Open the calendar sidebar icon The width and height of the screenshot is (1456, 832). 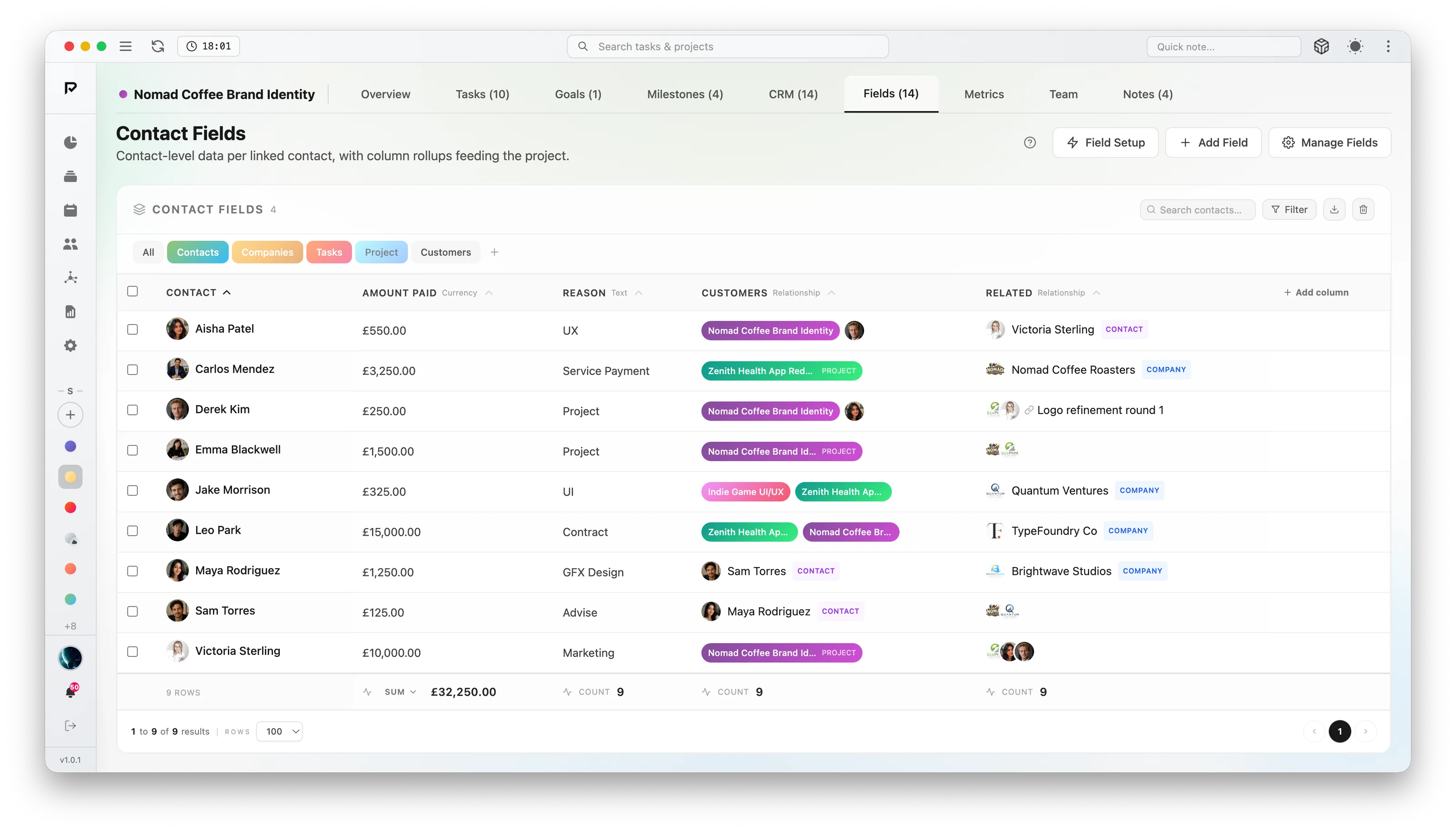(70, 210)
